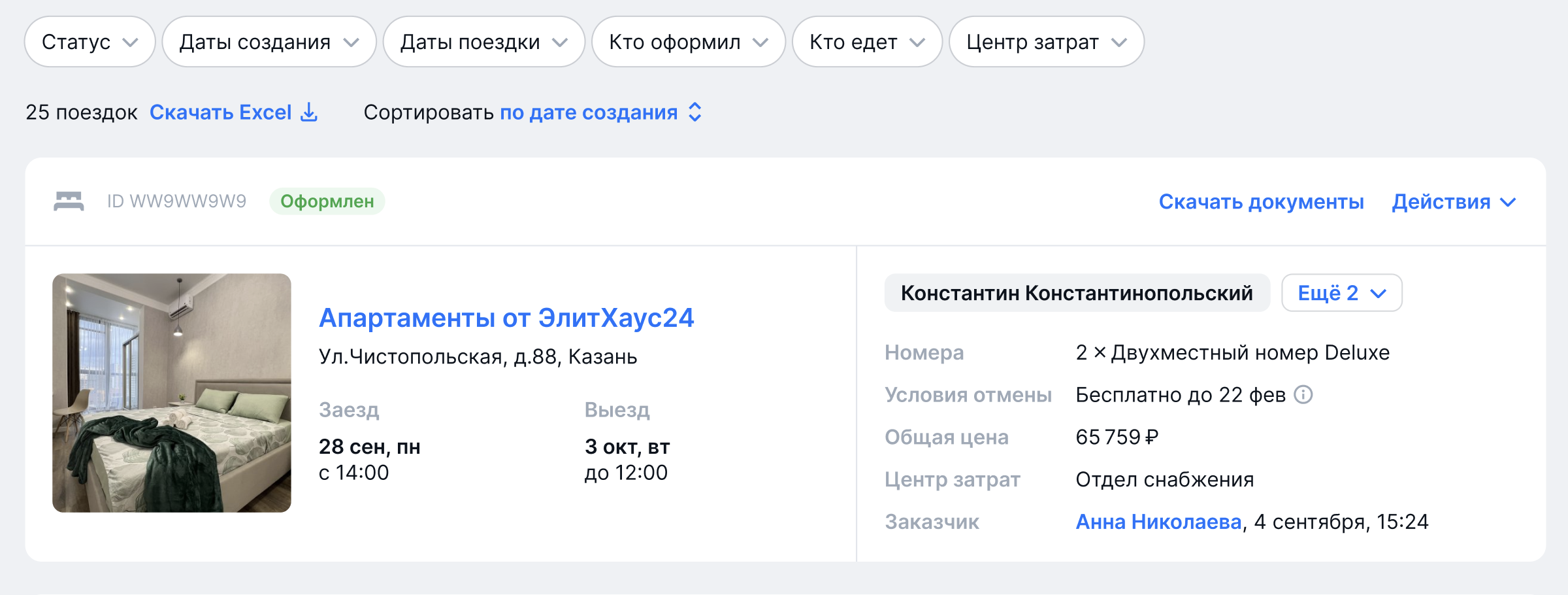The height and width of the screenshot is (595, 1568).
Task: Open the Статус filter dropdown
Action: [90, 42]
